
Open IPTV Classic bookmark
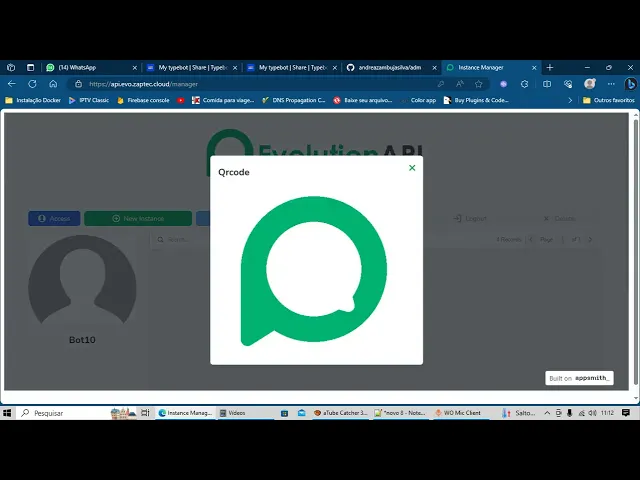(x=89, y=100)
